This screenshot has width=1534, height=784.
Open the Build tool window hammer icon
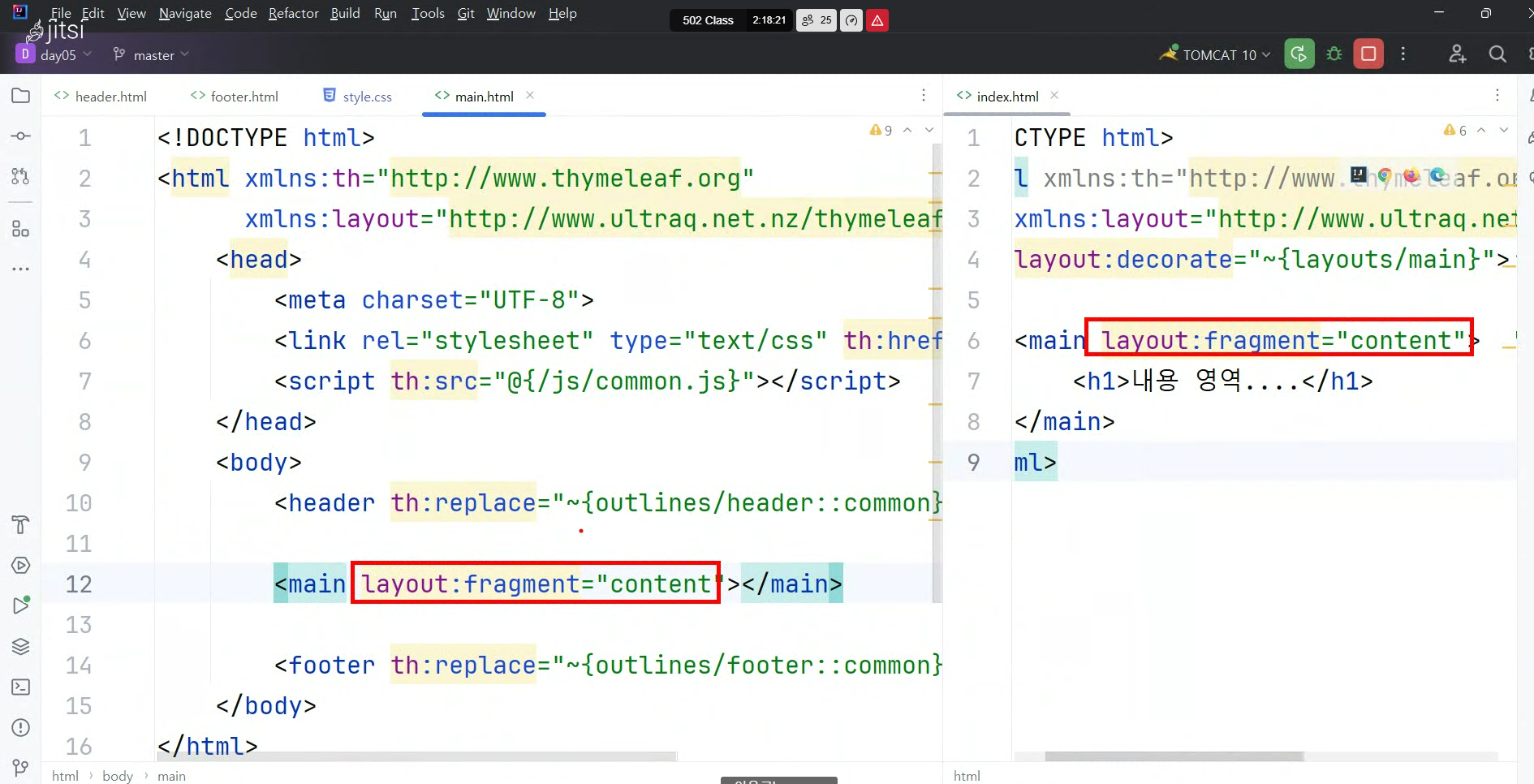pos(21,524)
